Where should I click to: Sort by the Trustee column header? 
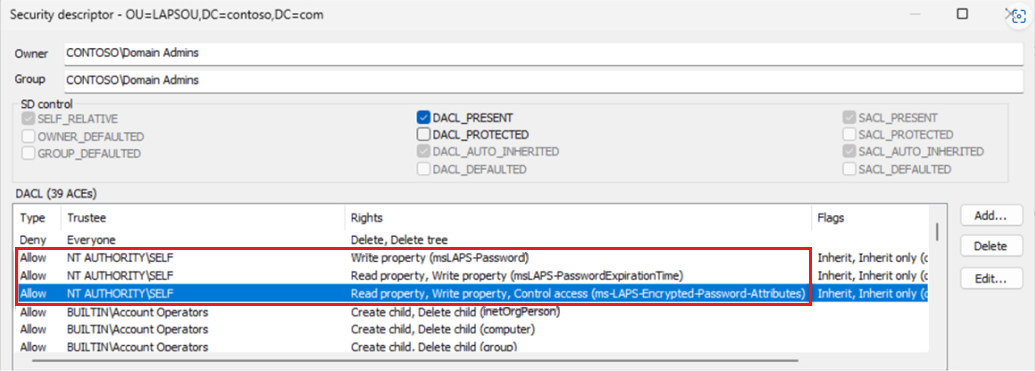point(203,217)
